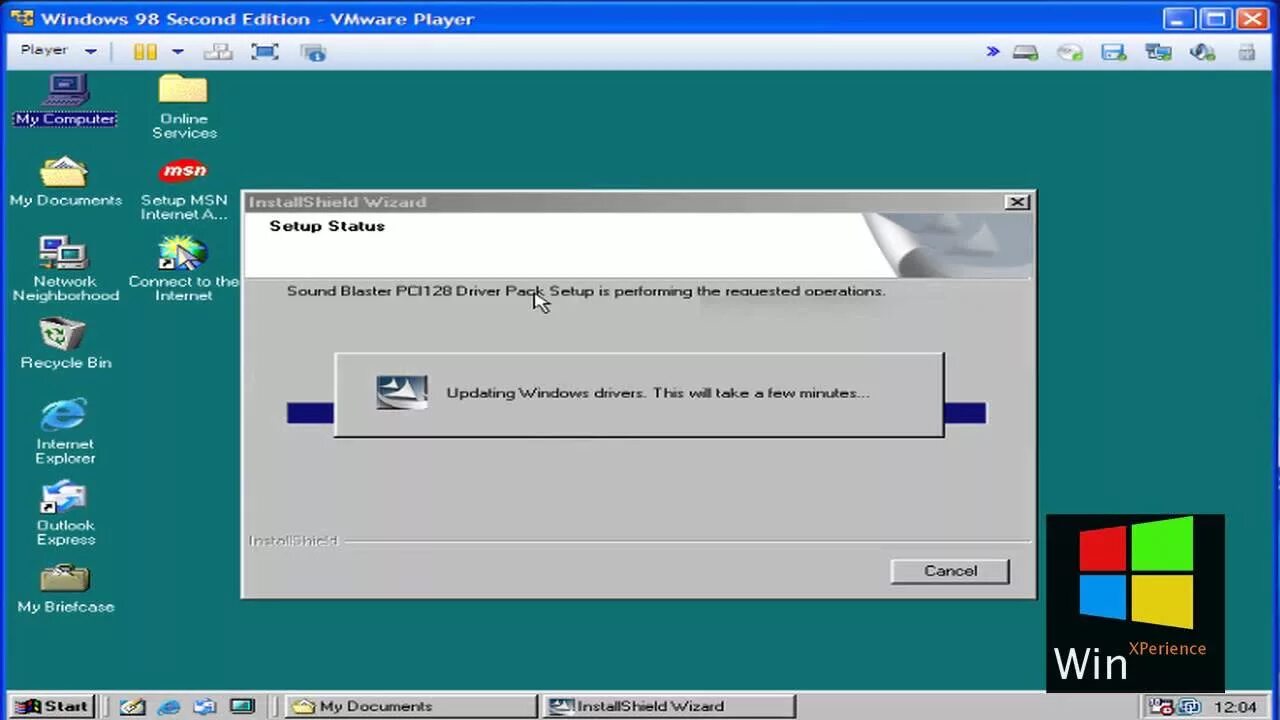Click Send Ctrl+Alt+Del toolbar icon
Image resolution: width=1280 pixels, height=720 pixels.
217,51
